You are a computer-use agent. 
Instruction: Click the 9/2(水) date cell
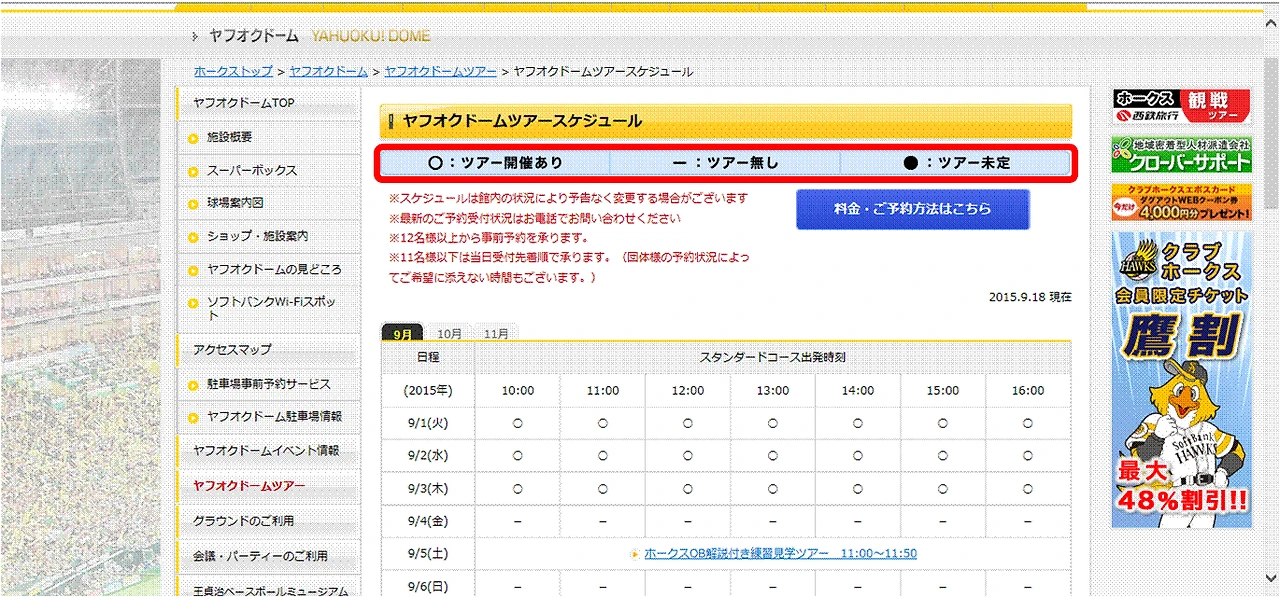428,456
